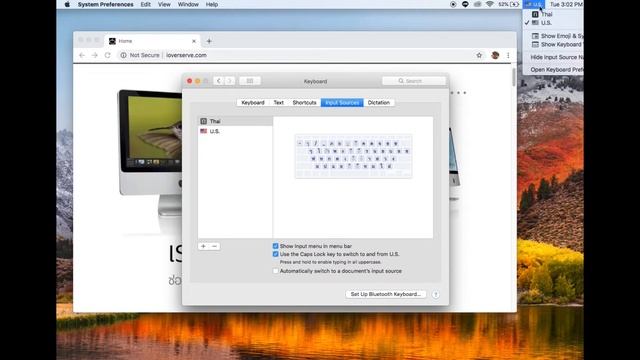Bookmark this page with star icon
Image resolution: width=640 pixels, height=360 pixels.
coord(479,55)
